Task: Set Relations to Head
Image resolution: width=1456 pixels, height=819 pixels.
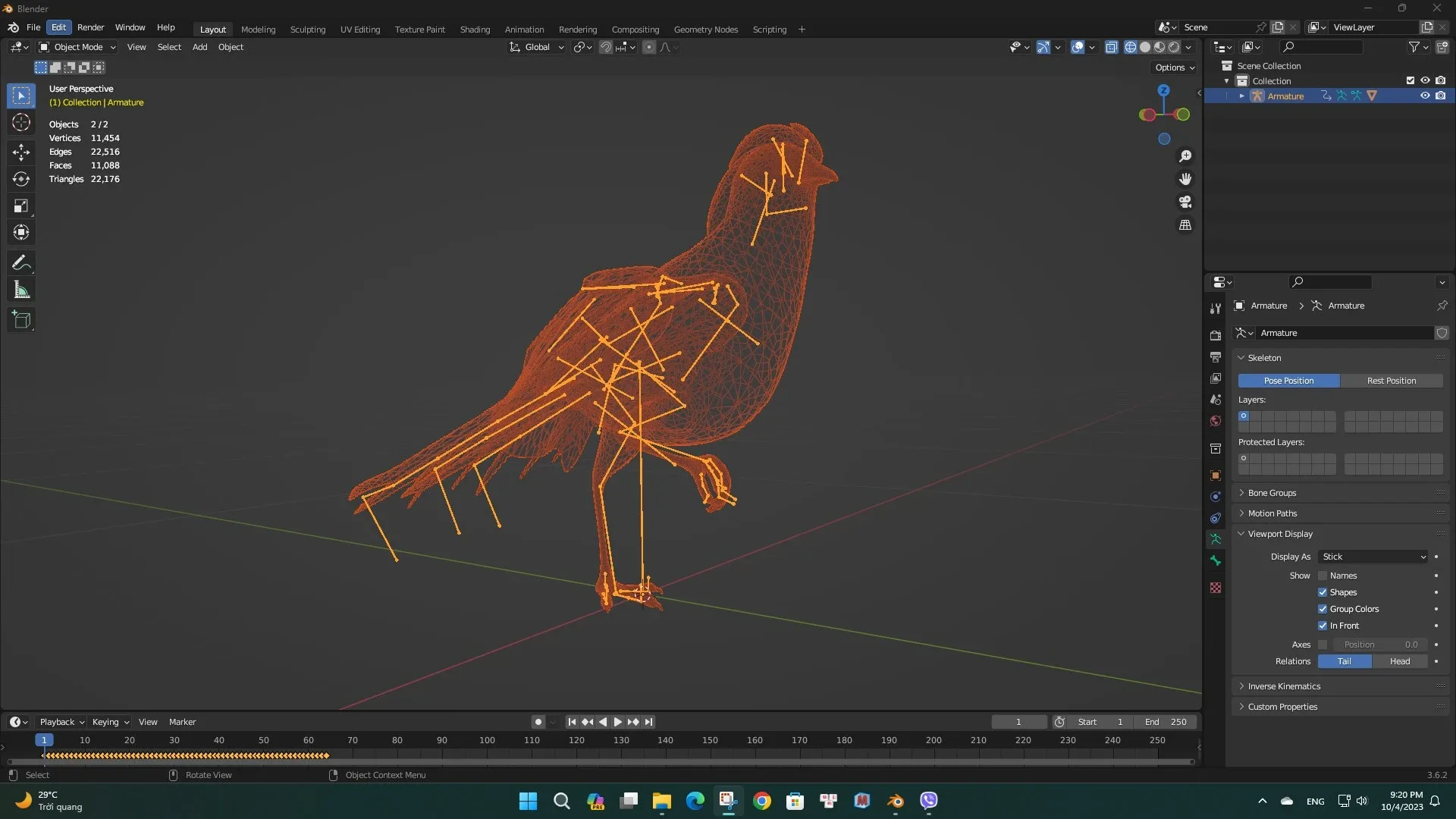Action: coord(1400,661)
